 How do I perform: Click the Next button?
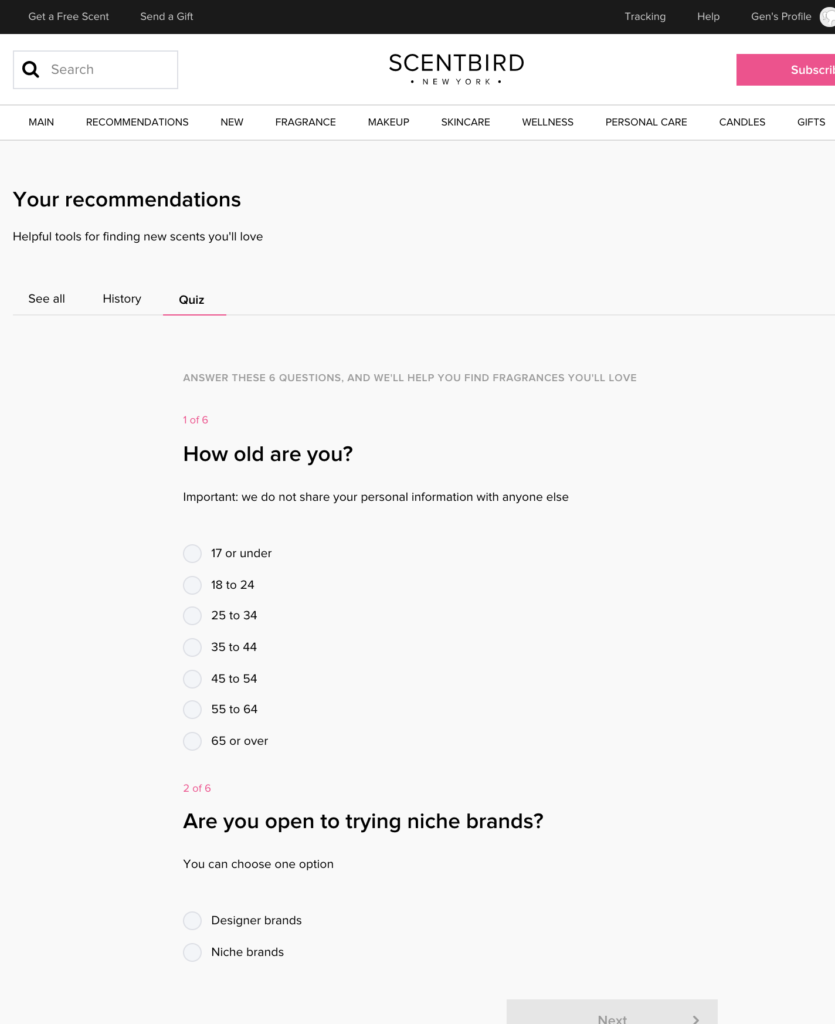point(612,1012)
